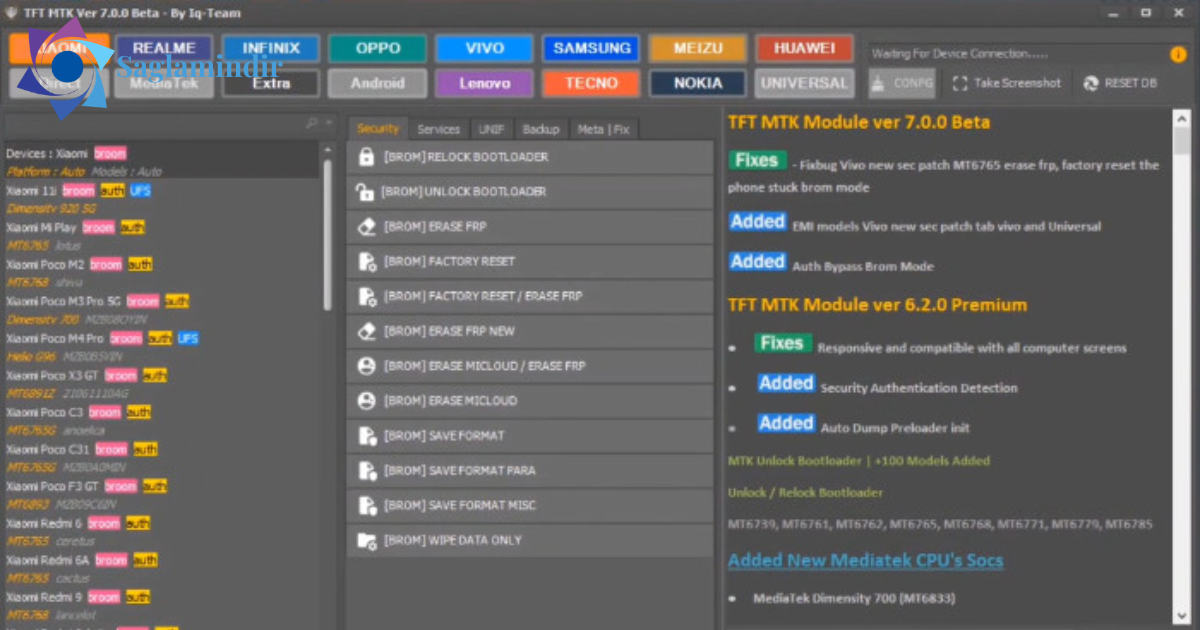Viewport: 1200px width, 630px height.
Task: Click the RESET DB button
Action: click(x=1120, y=83)
